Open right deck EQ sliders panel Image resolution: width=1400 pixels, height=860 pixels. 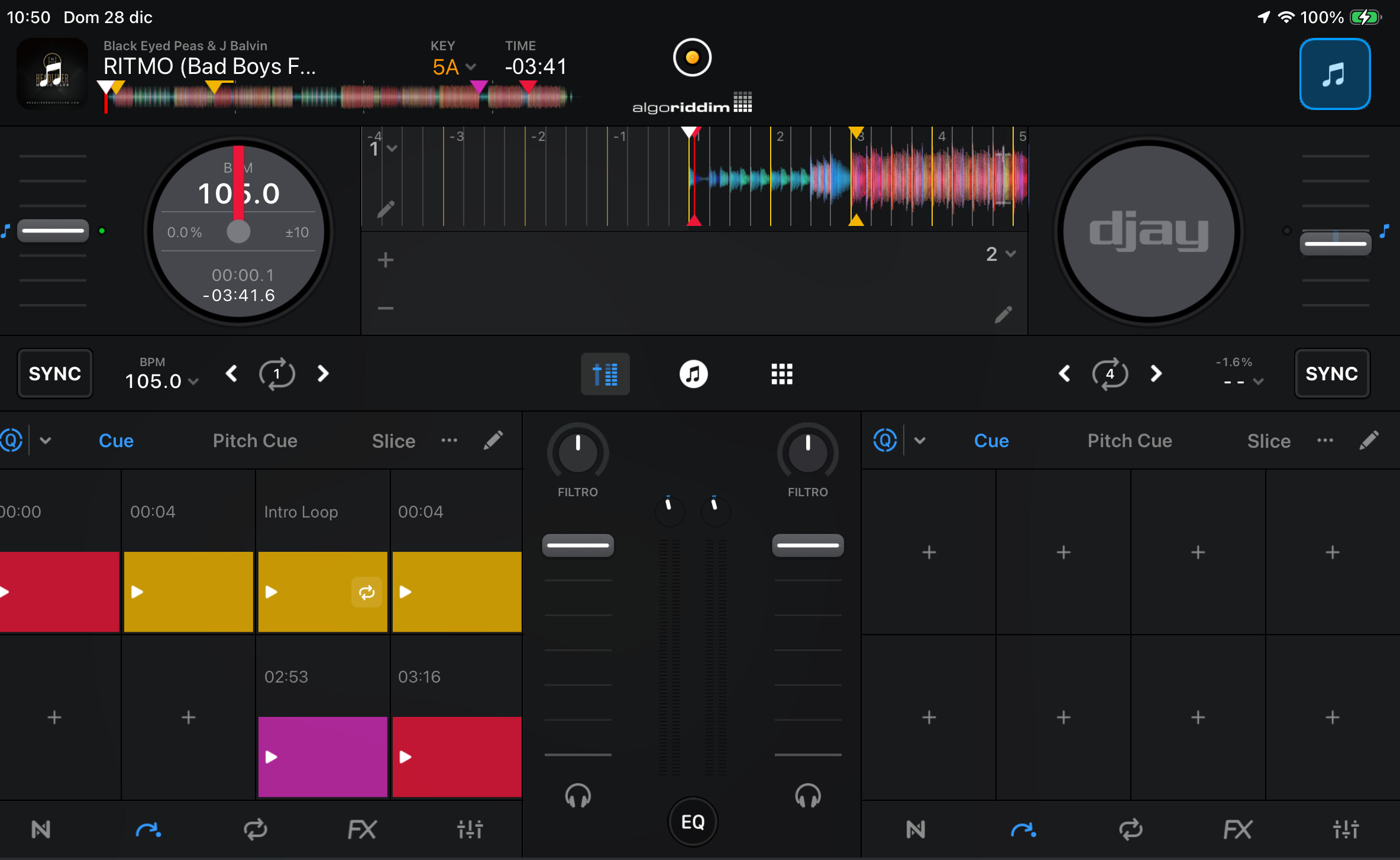1346,829
